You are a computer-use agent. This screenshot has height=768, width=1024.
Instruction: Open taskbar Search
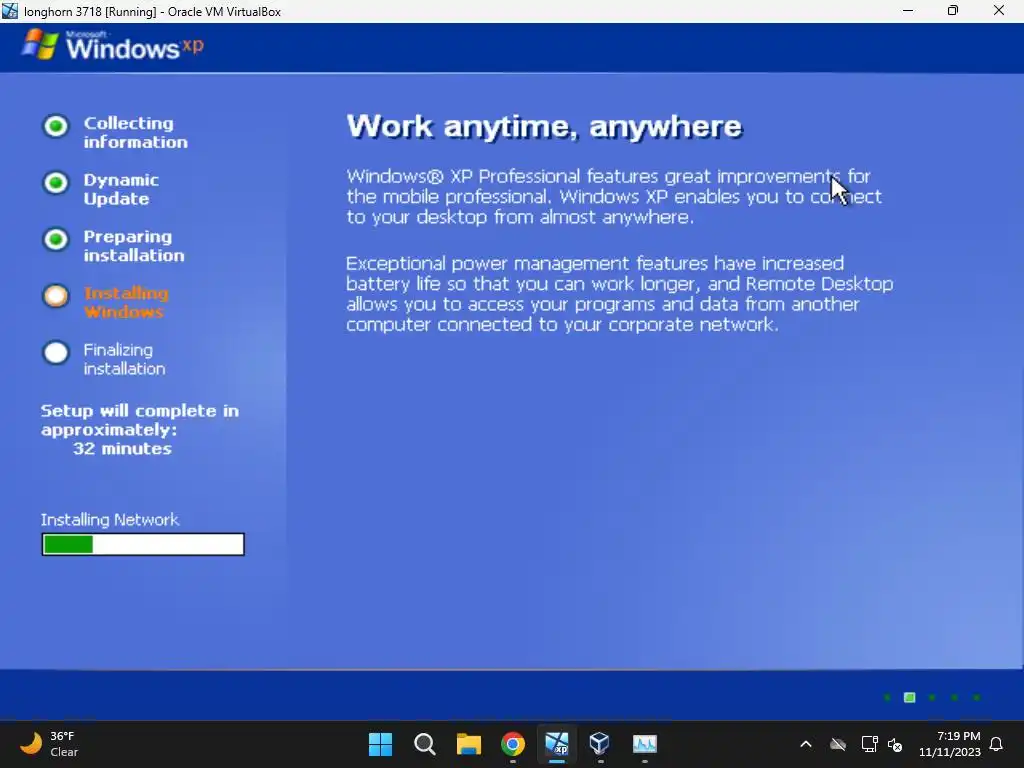pos(424,744)
